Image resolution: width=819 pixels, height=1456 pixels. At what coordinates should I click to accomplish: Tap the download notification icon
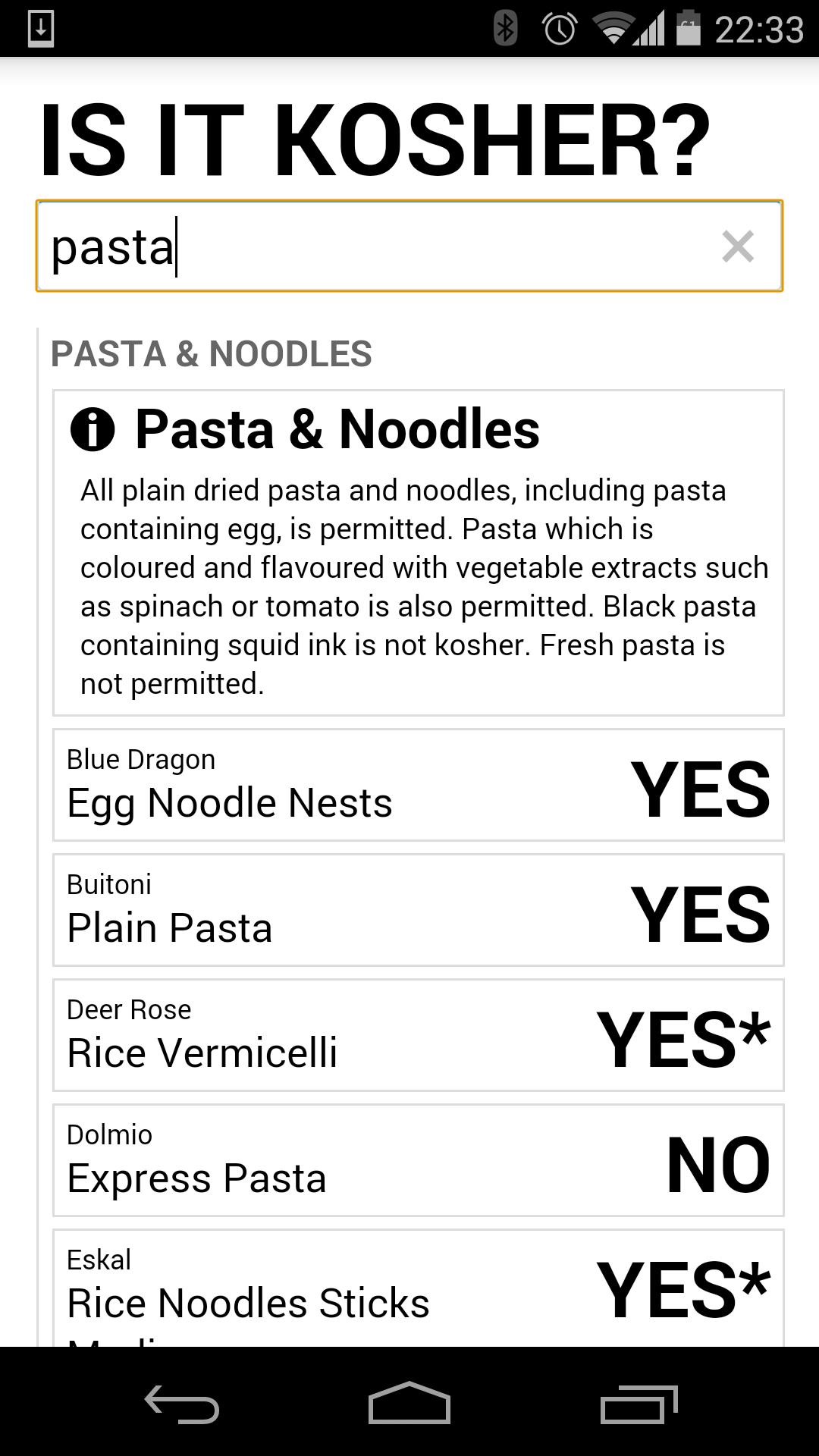pos(40,29)
